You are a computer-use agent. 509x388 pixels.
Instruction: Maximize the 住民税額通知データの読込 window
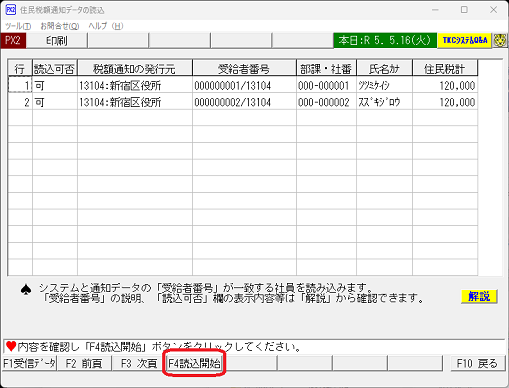tap(464, 10)
